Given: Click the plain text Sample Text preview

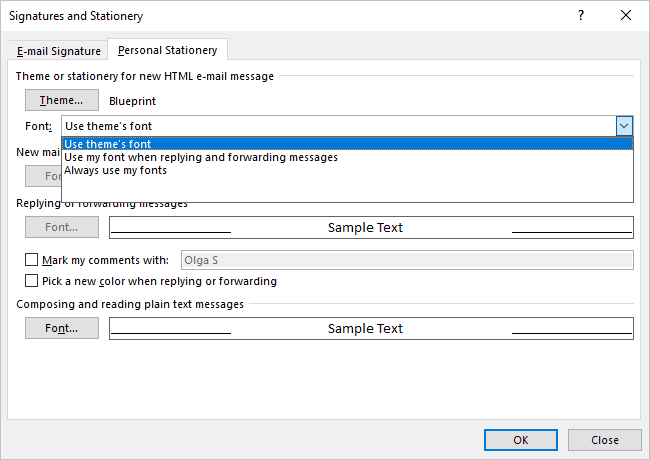Looking at the screenshot, I should tap(371, 328).
